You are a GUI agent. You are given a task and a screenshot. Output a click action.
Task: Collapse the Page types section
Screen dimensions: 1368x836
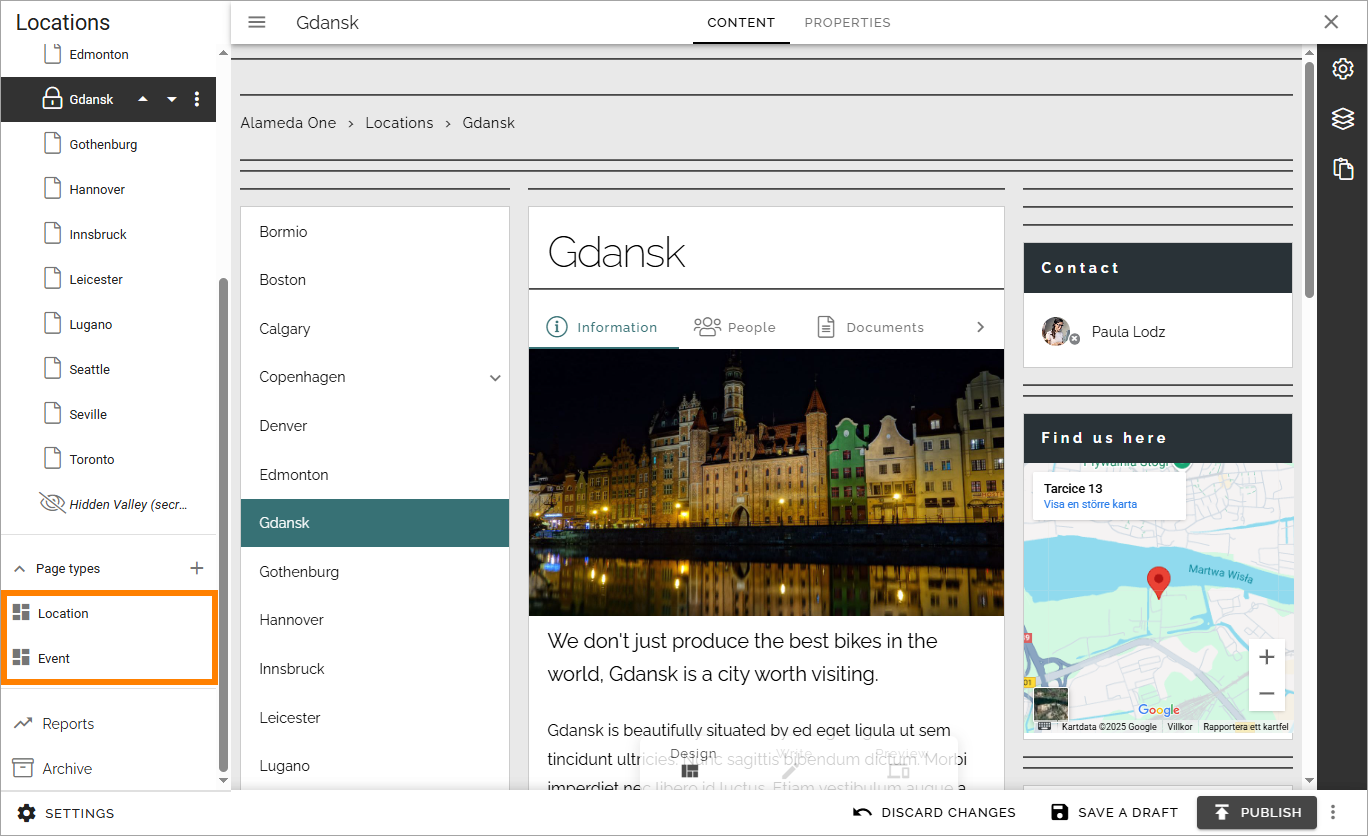click(19, 568)
